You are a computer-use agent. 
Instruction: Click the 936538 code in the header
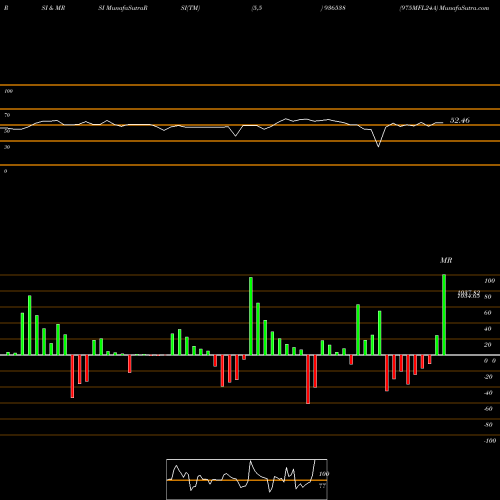pyautogui.click(x=333, y=8)
